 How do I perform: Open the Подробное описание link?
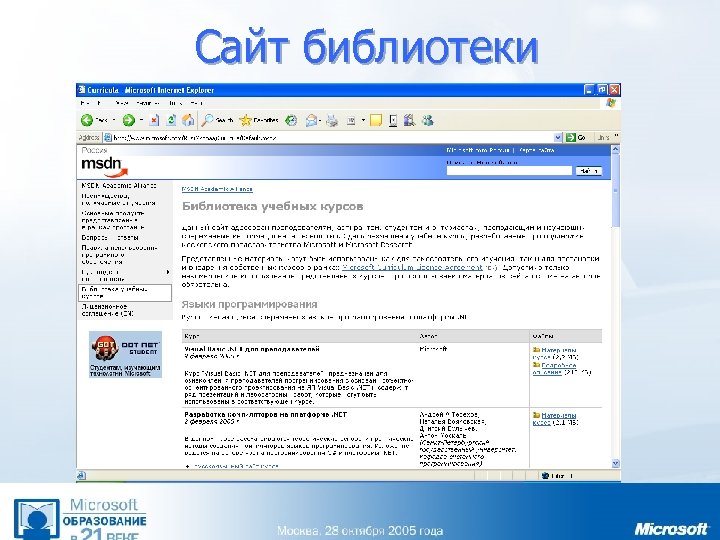[x=555, y=369]
